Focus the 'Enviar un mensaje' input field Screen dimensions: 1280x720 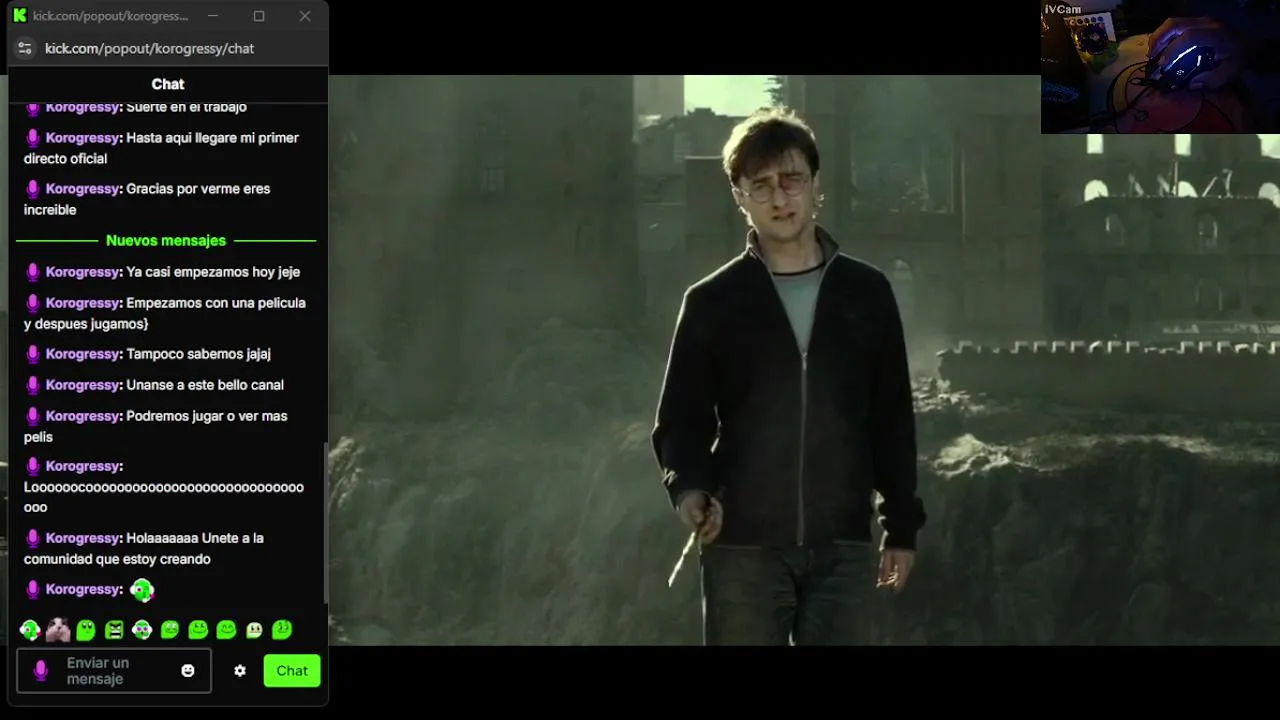[x=114, y=671]
